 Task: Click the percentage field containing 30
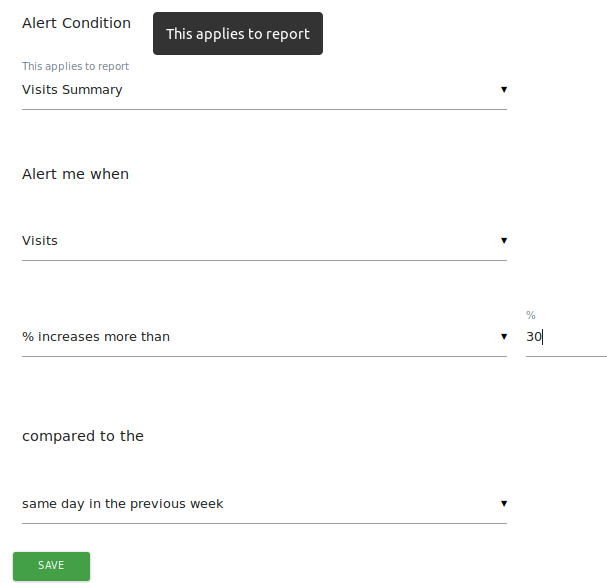pyautogui.click(x=565, y=338)
